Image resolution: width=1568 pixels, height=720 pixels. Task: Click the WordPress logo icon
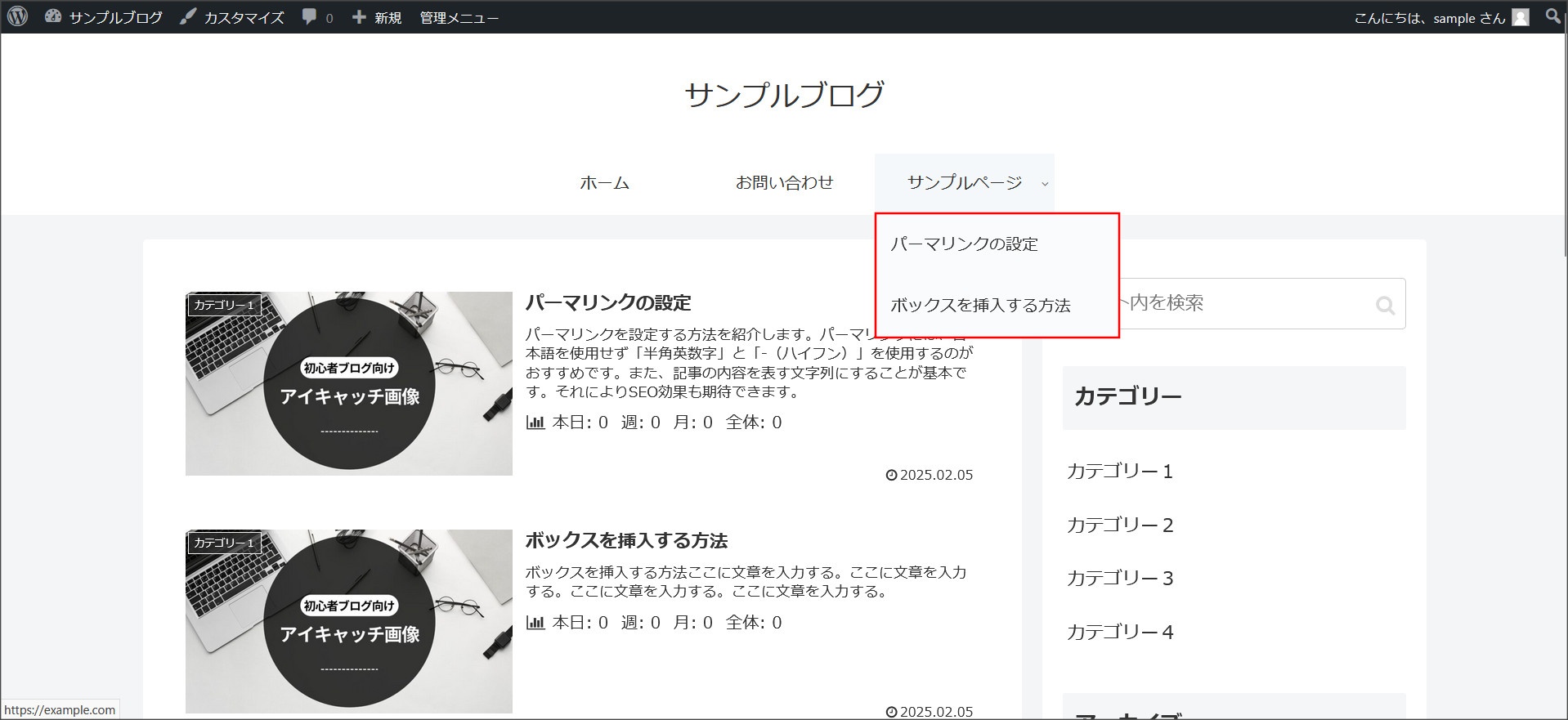pyautogui.click(x=17, y=16)
